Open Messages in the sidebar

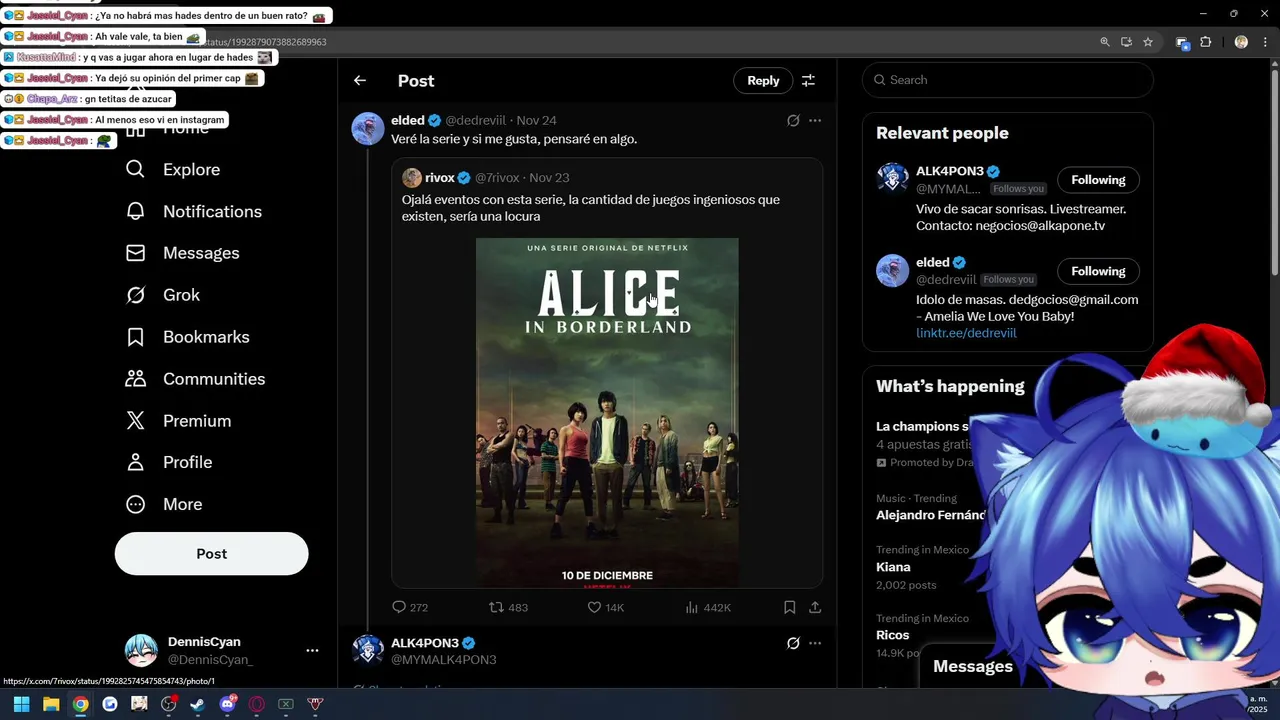click(x=182, y=253)
